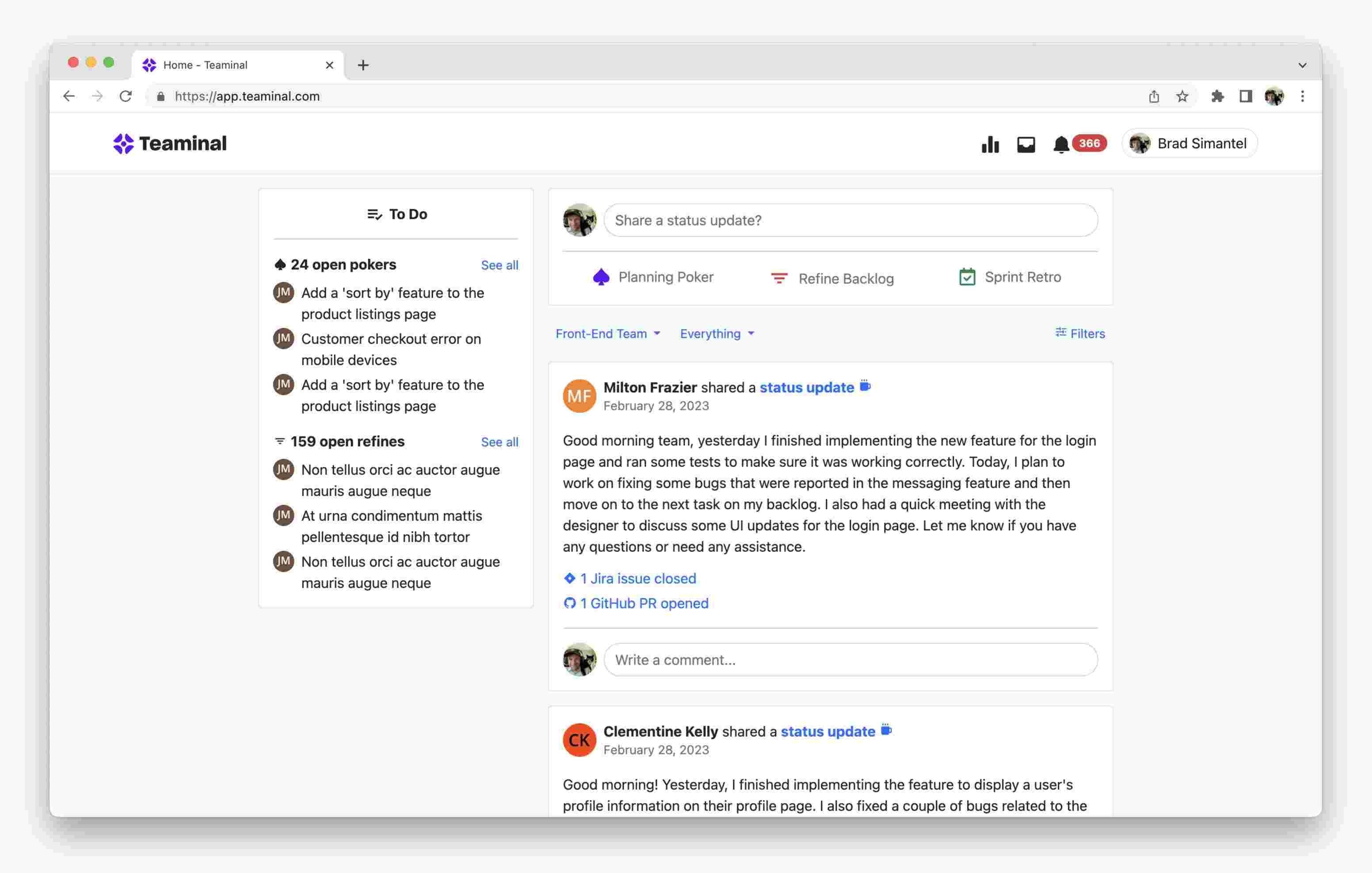Viewport: 1372px width, 873px height.
Task: Focus the Write a comment field
Action: (851, 660)
